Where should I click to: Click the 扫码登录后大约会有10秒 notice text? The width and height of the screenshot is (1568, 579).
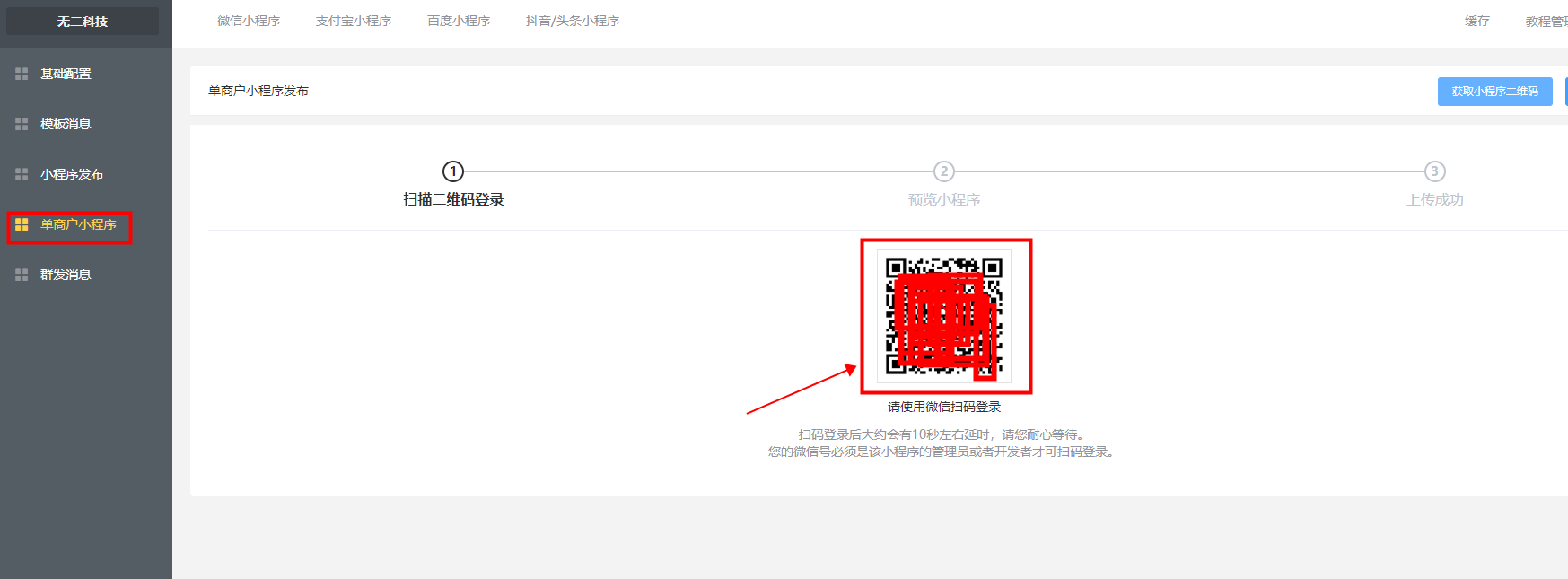943,434
